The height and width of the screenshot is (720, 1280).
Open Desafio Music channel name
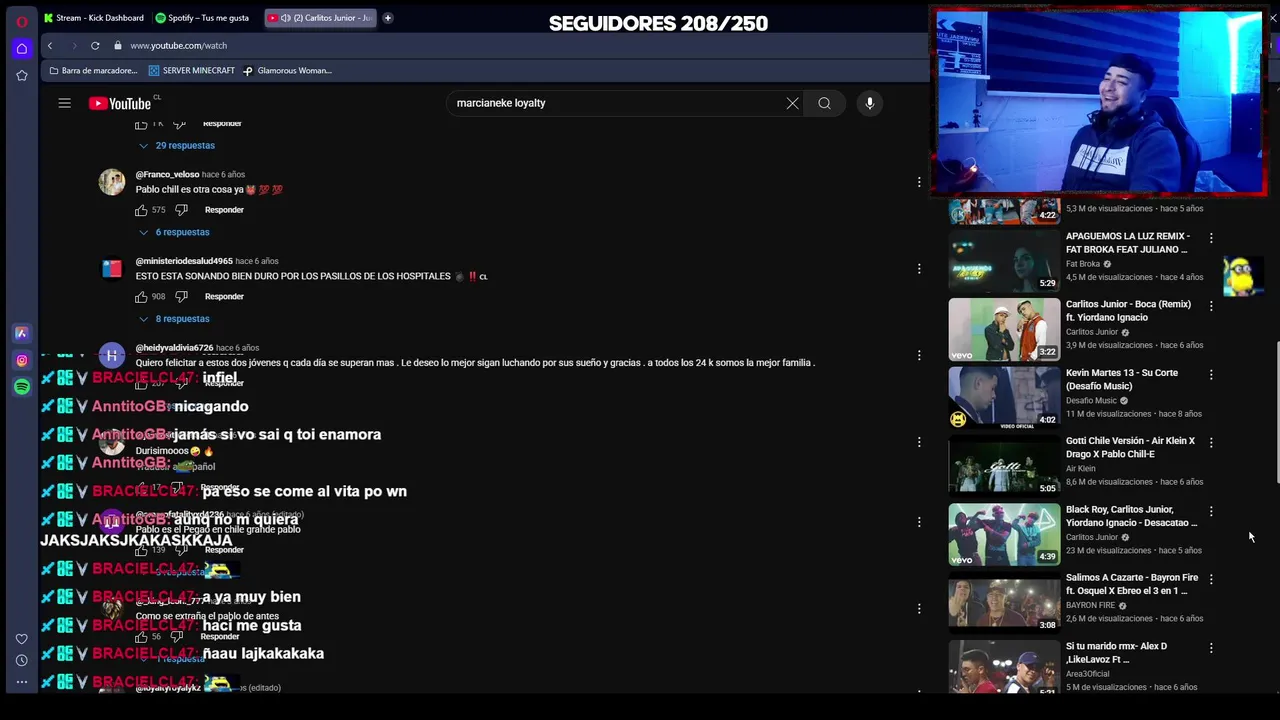(1091, 401)
